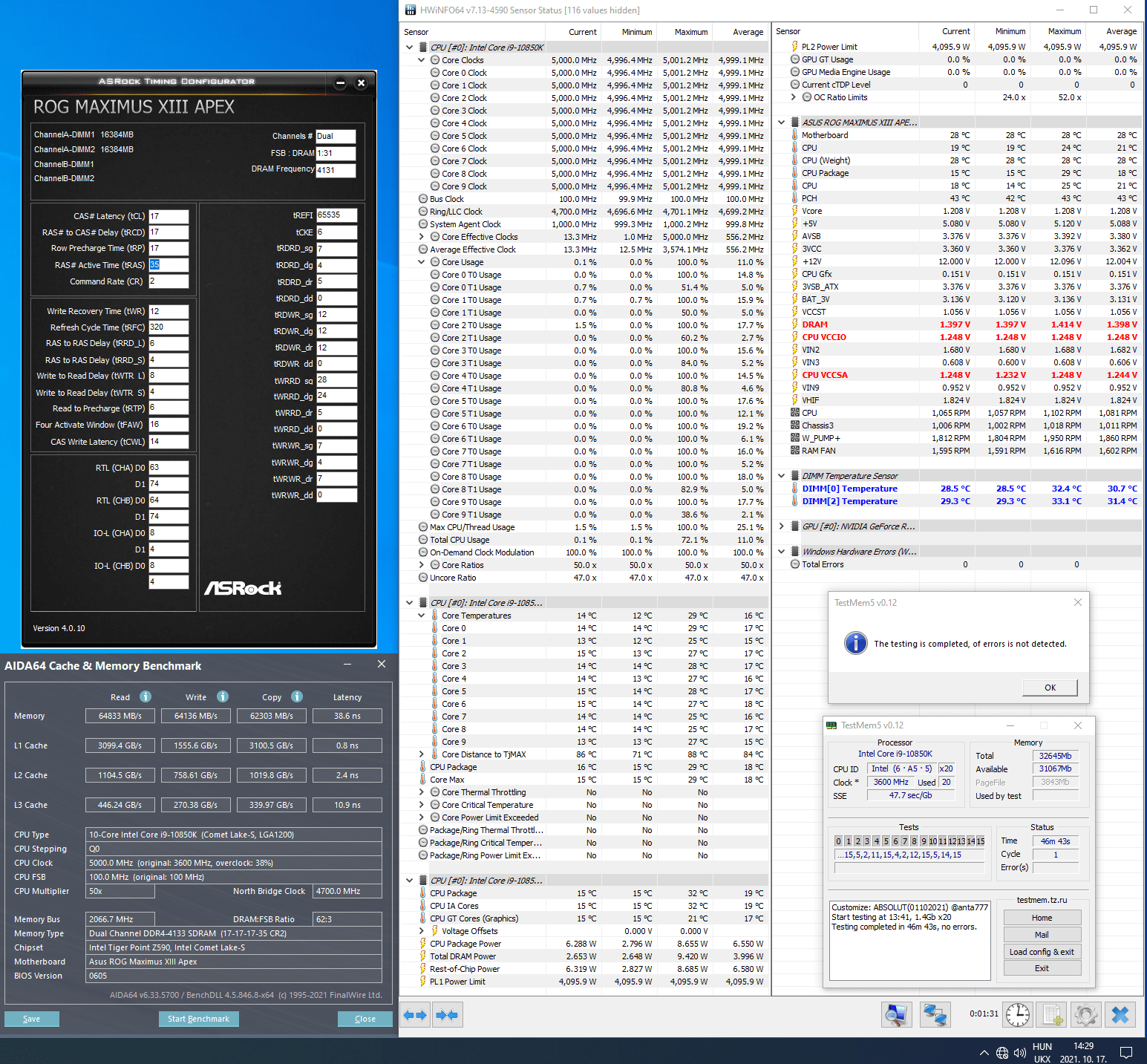
Task: Click Refresh Cycle Time (tRFC) field
Action: click(x=169, y=327)
